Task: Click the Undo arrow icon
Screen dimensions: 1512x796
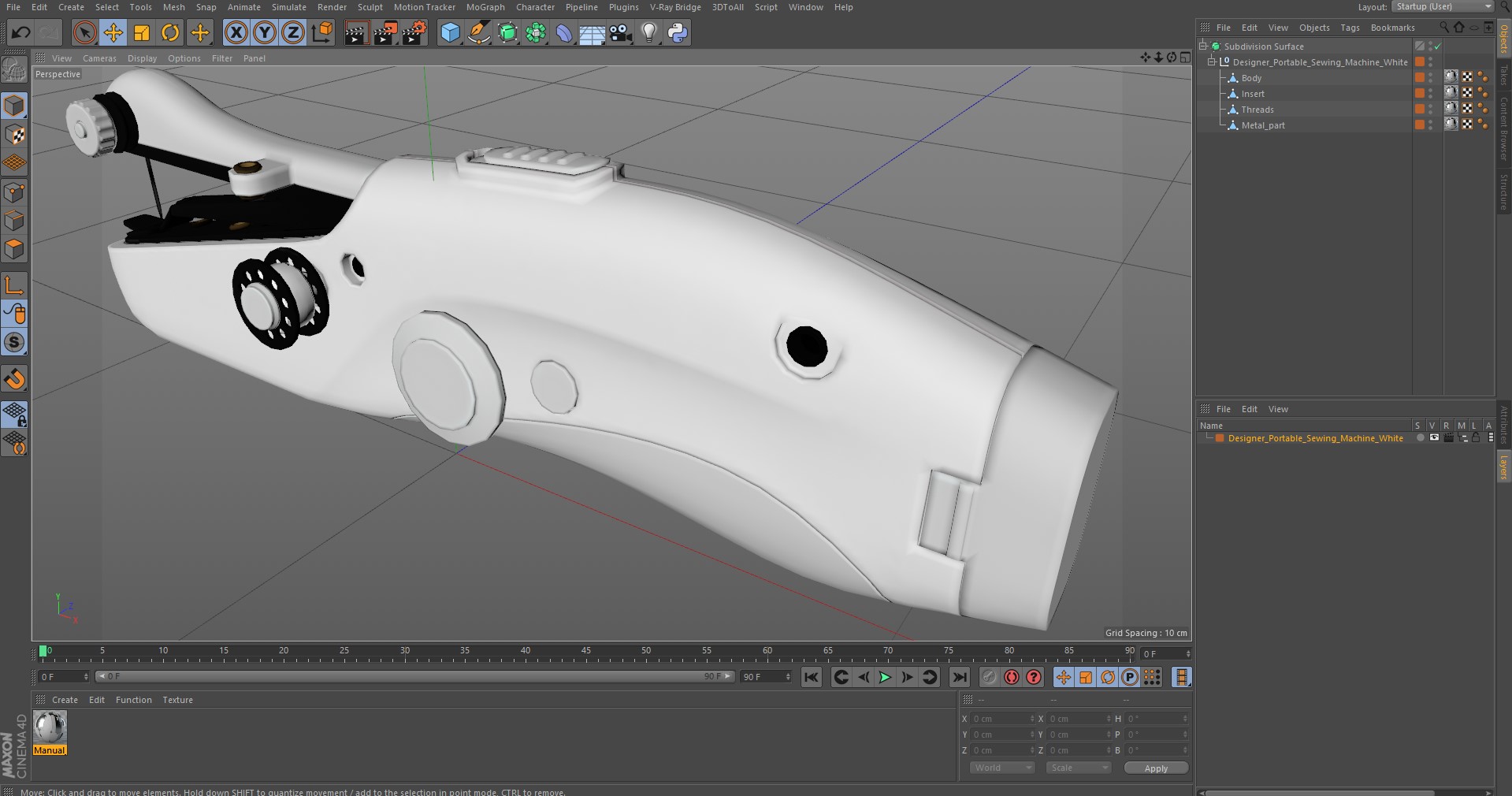Action: click(21, 32)
